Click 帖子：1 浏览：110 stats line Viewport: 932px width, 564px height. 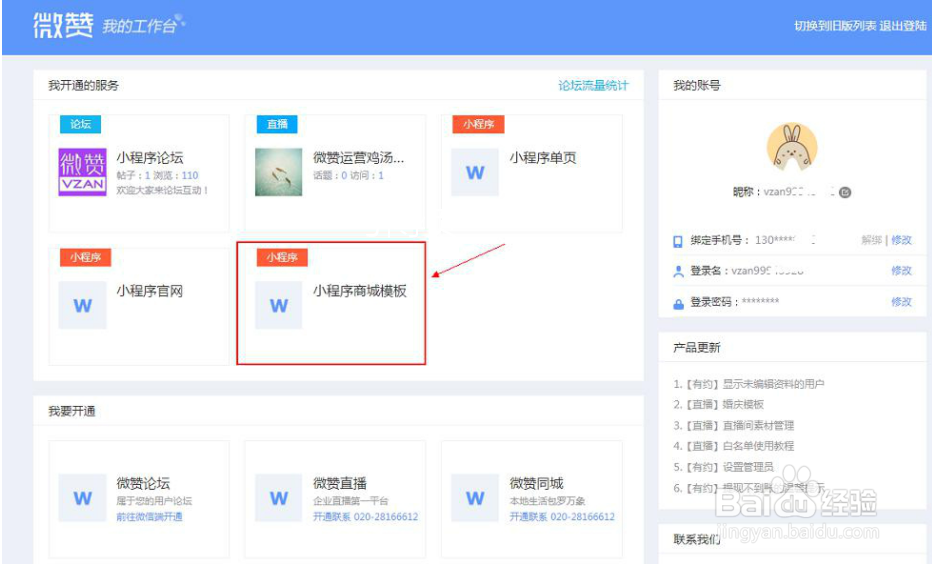click(x=158, y=175)
